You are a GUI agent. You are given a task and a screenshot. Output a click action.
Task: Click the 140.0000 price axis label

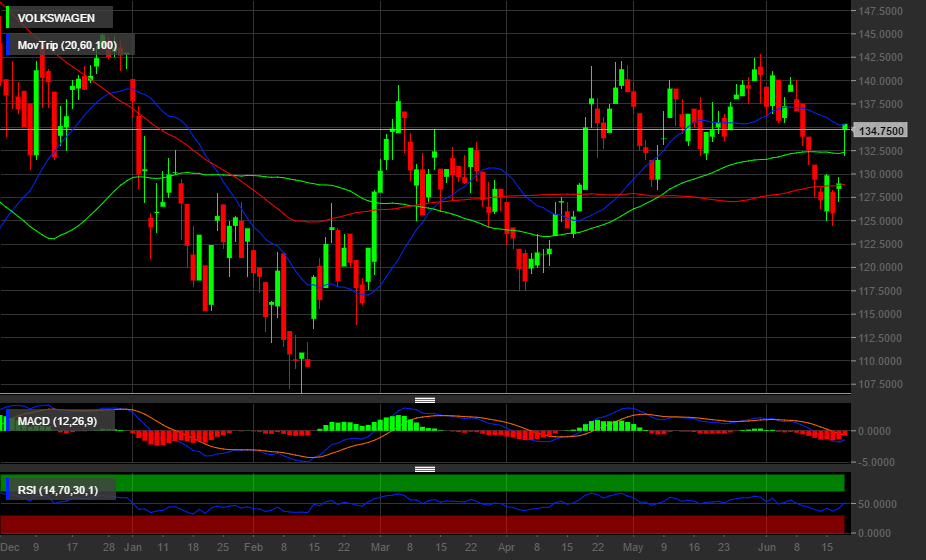(x=881, y=81)
